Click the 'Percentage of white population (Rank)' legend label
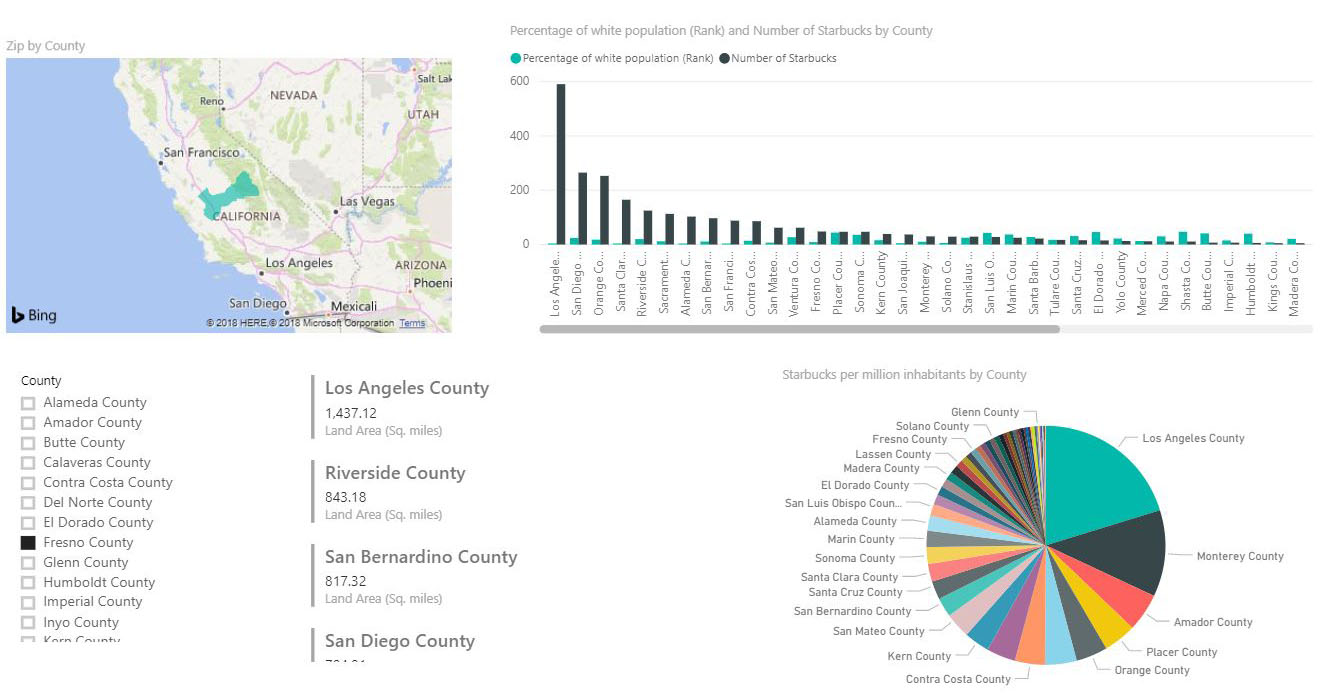 pos(618,58)
